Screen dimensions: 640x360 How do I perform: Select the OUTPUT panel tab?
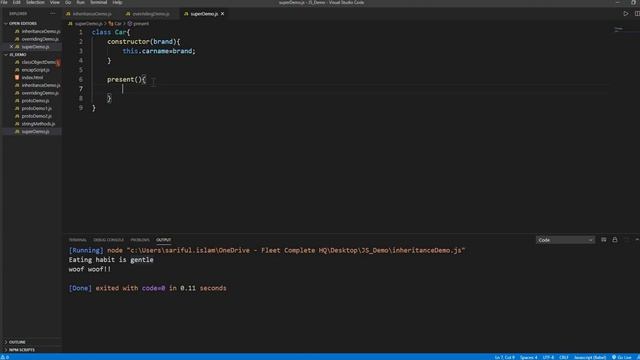coord(164,240)
